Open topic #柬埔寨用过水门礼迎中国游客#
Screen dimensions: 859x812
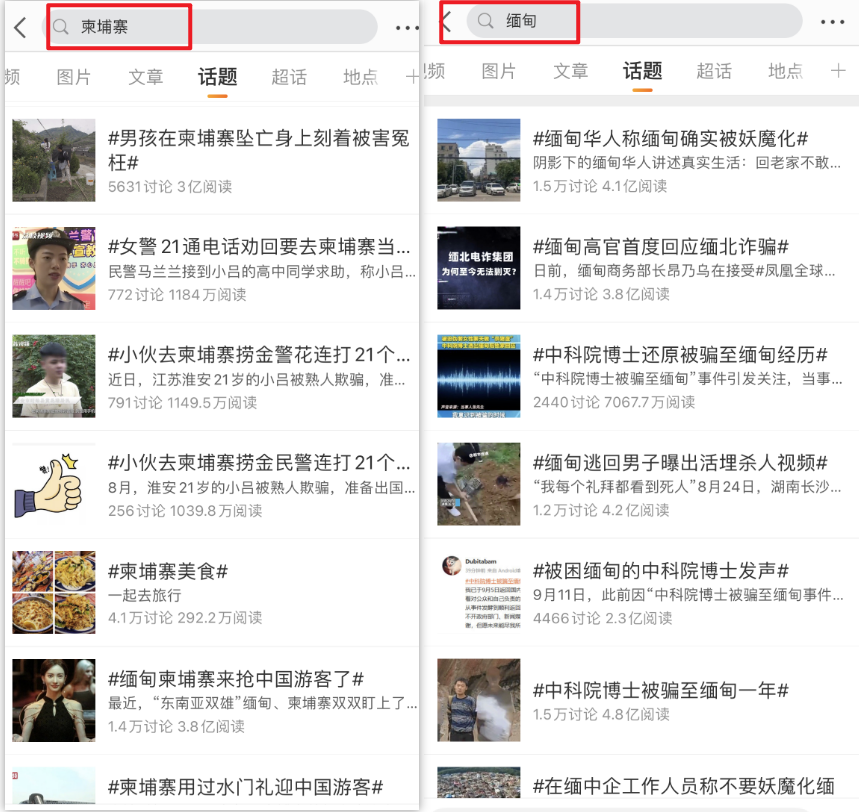tap(245, 787)
